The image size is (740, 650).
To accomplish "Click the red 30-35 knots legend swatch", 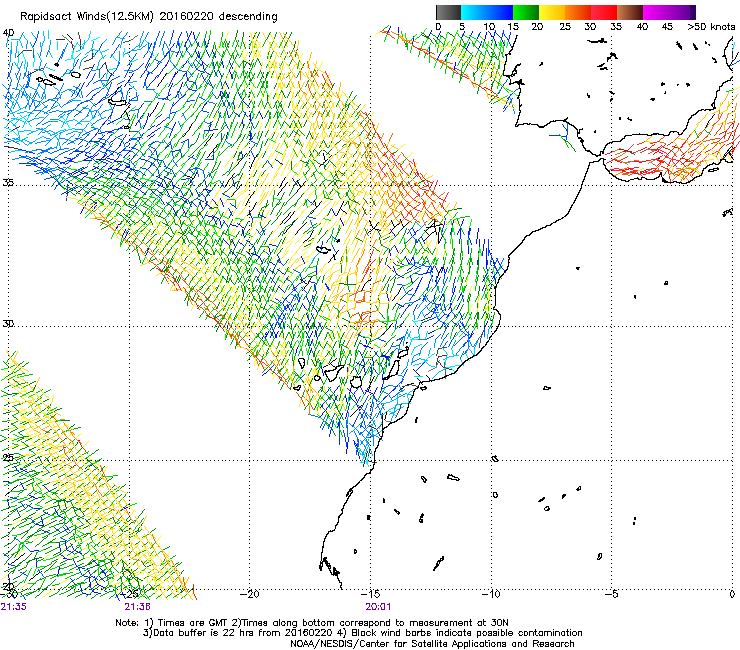I will pos(604,12).
